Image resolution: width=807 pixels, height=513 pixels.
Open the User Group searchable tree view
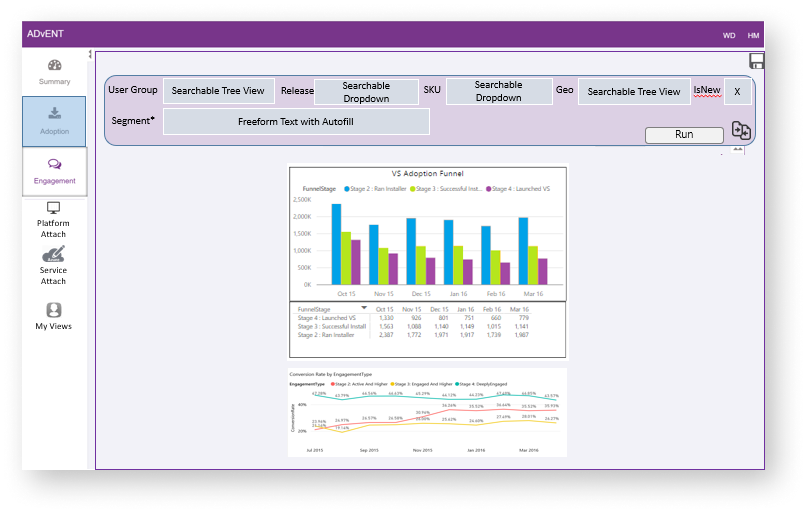click(x=219, y=91)
